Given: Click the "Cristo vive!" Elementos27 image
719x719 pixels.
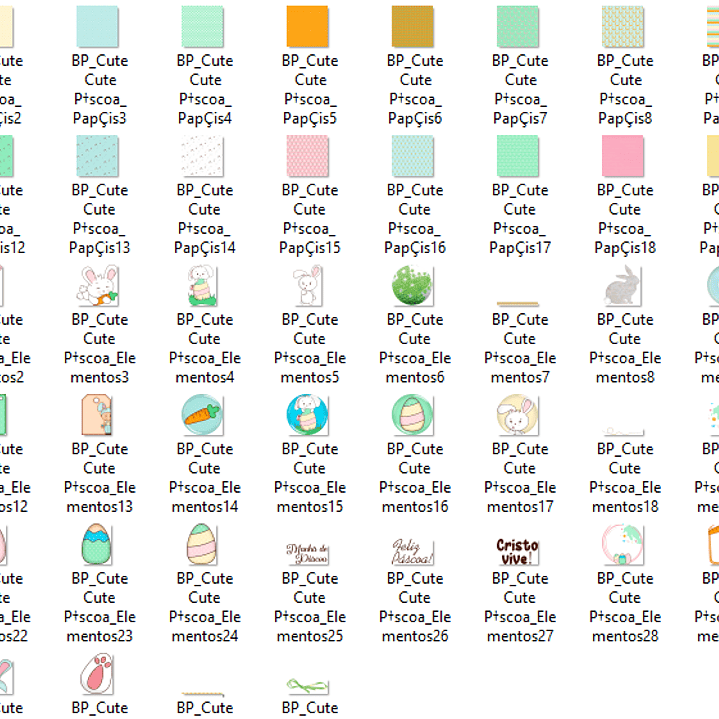Looking at the screenshot, I should click(x=519, y=550).
